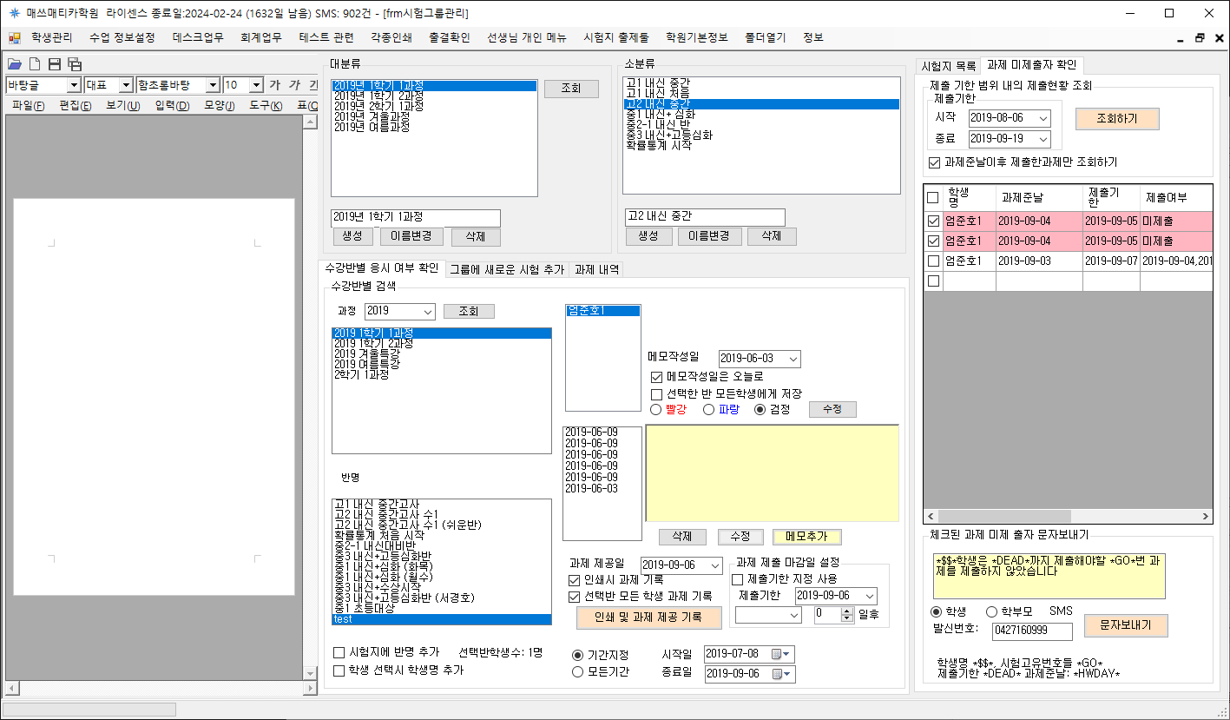The width and height of the screenshot is (1230, 720).
Task: Toggle italic 가 formatting icon
Action: (x=295, y=85)
